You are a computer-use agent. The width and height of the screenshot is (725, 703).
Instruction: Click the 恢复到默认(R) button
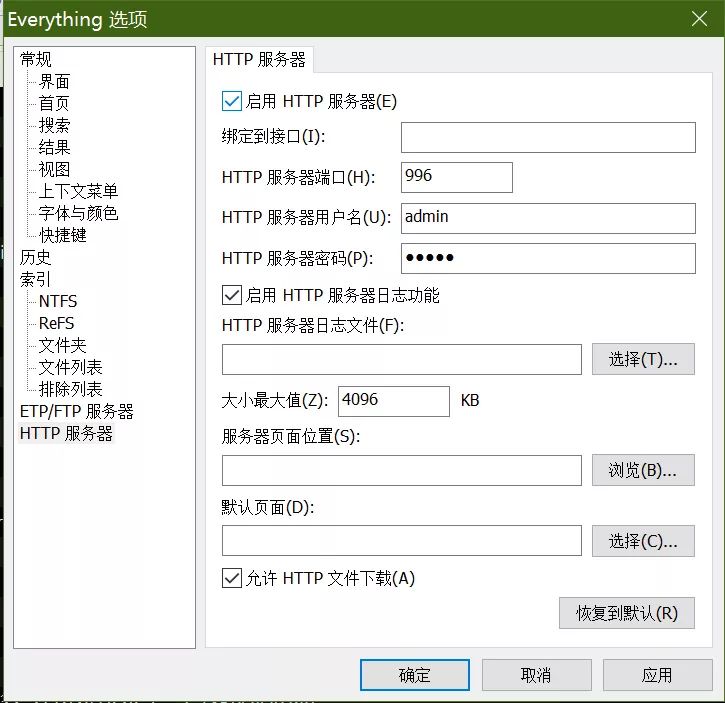pyautogui.click(x=627, y=613)
